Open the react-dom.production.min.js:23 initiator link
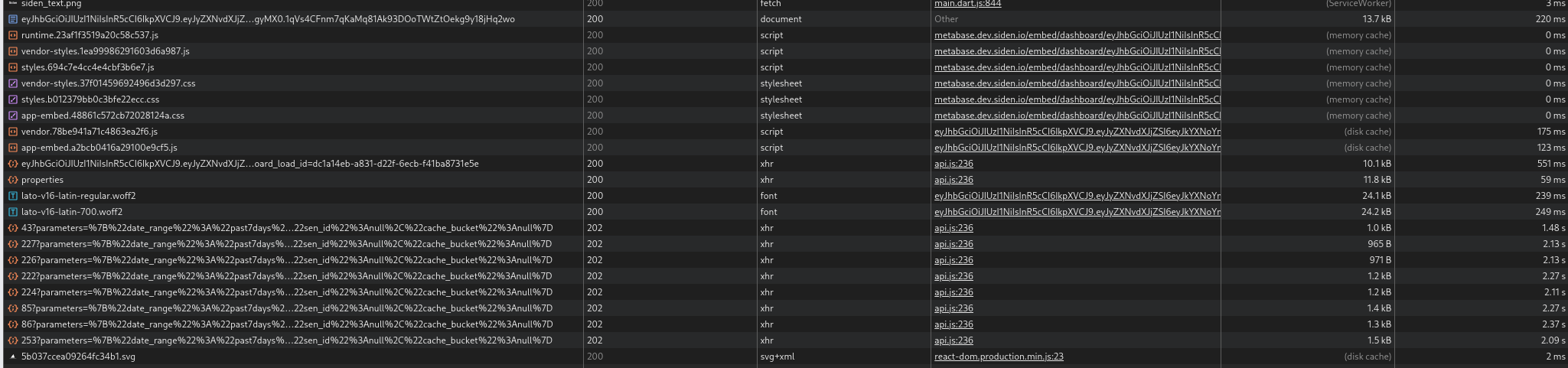The image size is (1568, 368). pos(999,357)
